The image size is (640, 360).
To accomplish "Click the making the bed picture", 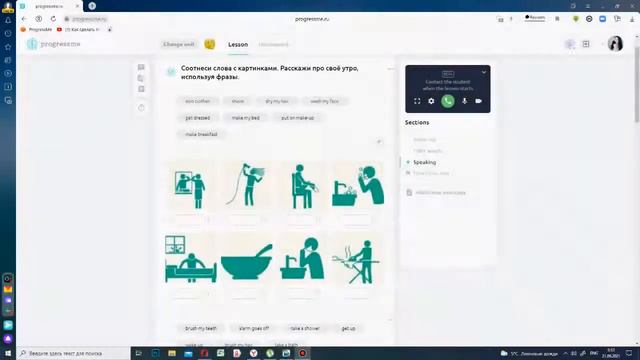I will pos(190,259).
